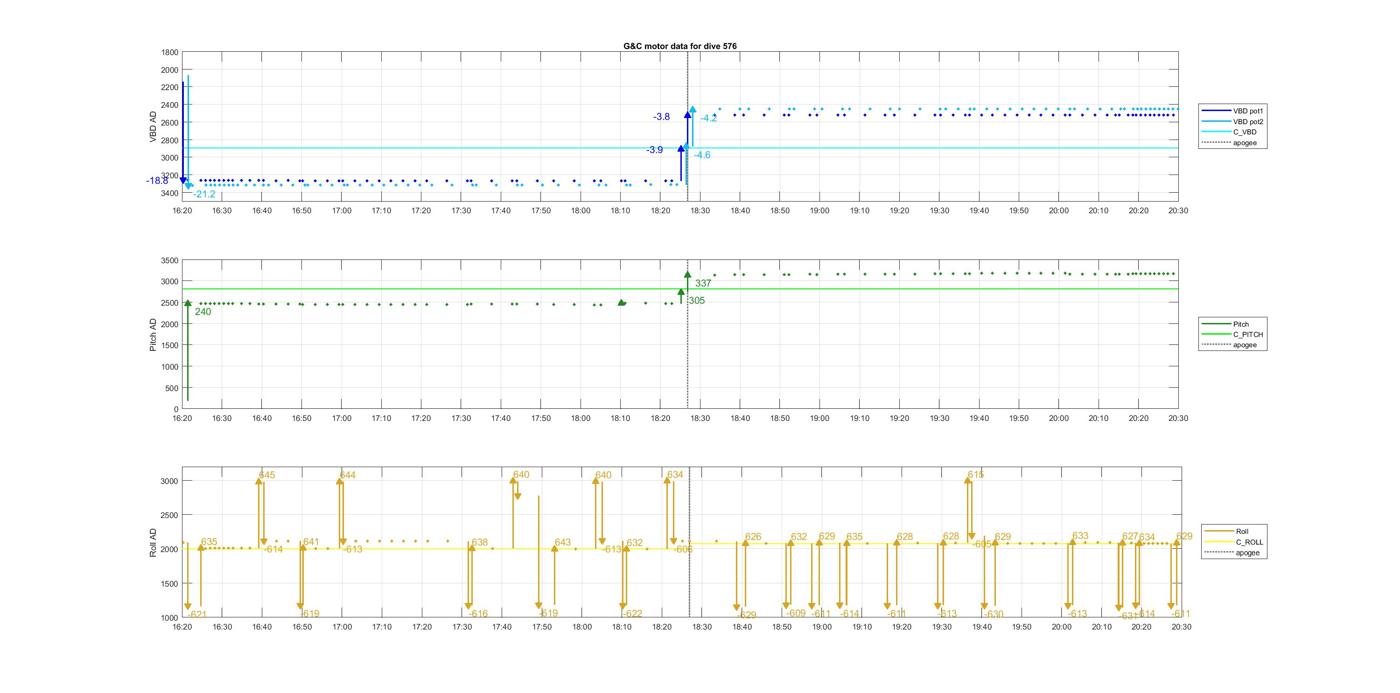Viewport: 1400px width, 693px height.
Task: Click the '-605' roll data label
Action: pyautogui.click(x=982, y=544)
